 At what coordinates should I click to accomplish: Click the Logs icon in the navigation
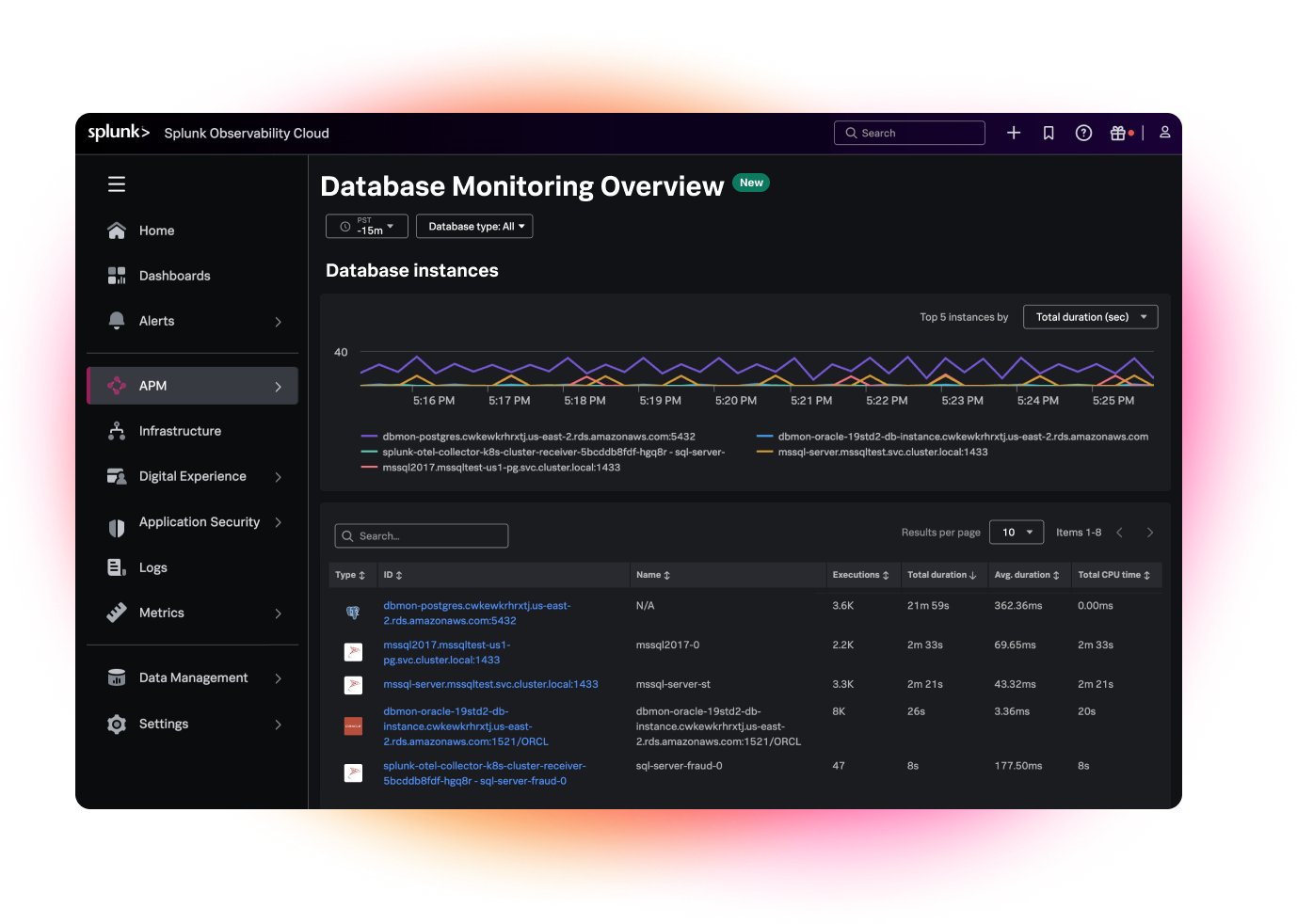[x=117, y=567]
